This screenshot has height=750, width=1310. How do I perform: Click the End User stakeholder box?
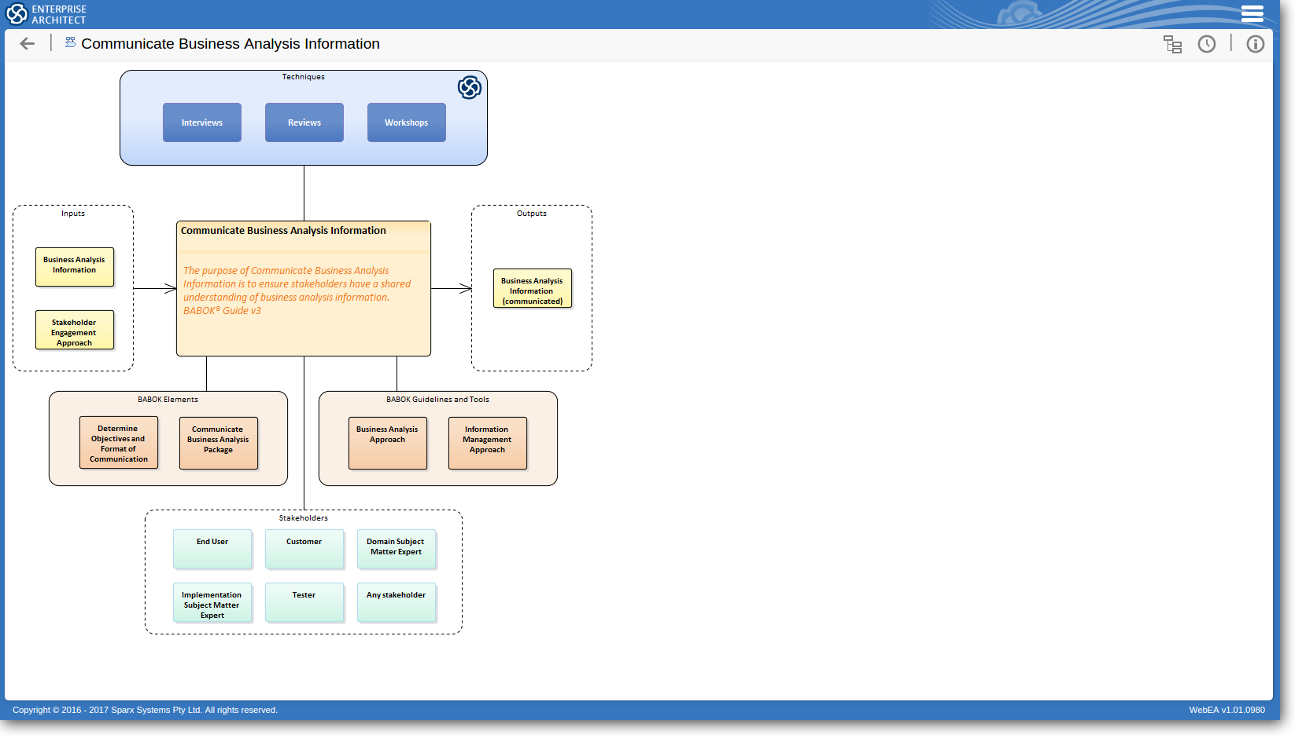coord(212,548)
